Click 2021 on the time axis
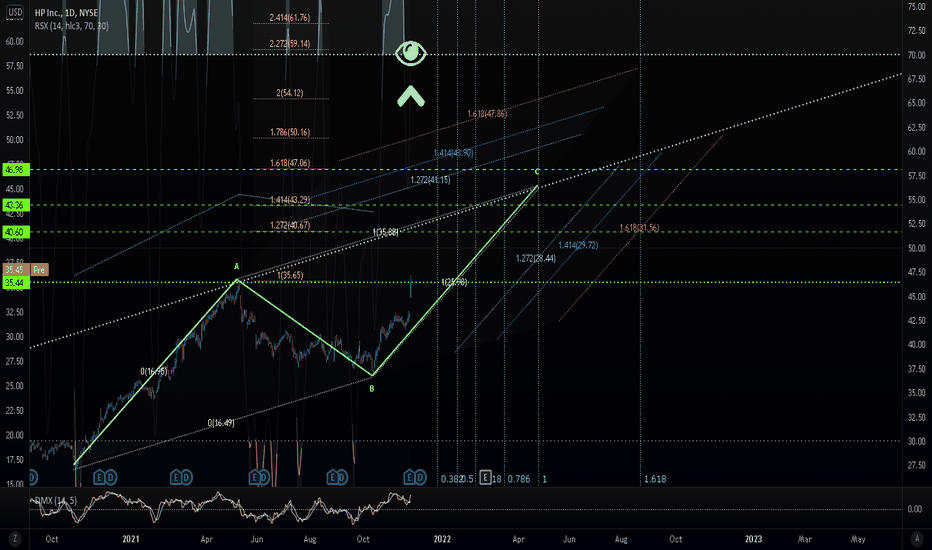This screenshot has width=932, height=550. pos(131,539)
